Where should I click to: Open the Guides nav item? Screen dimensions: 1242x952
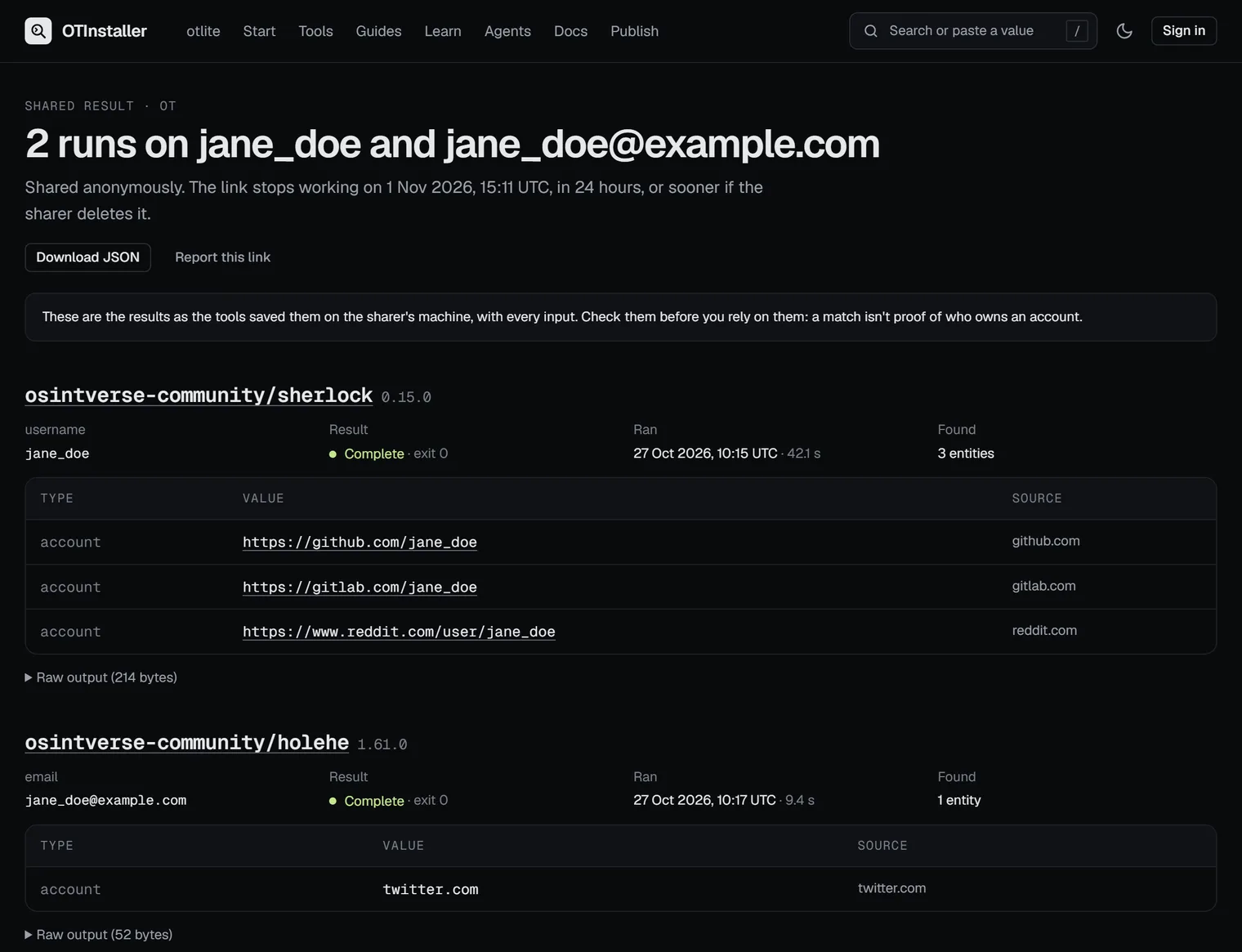coord(378,31)
